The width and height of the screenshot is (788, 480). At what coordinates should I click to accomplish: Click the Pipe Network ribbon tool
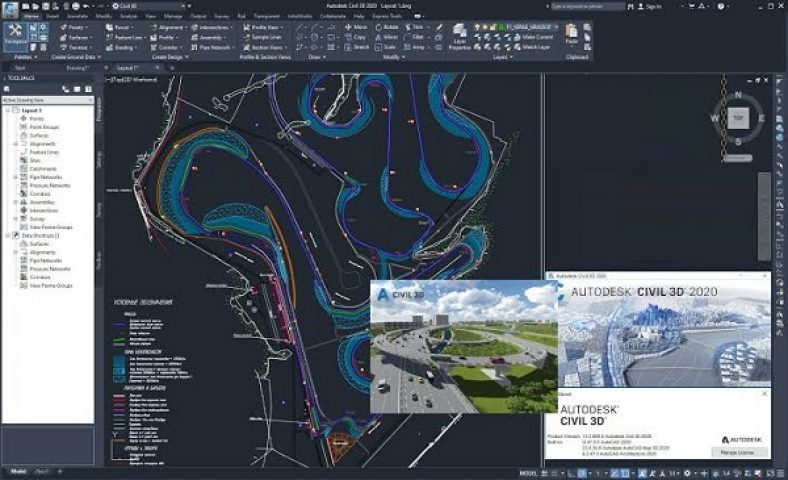(212, 47)
